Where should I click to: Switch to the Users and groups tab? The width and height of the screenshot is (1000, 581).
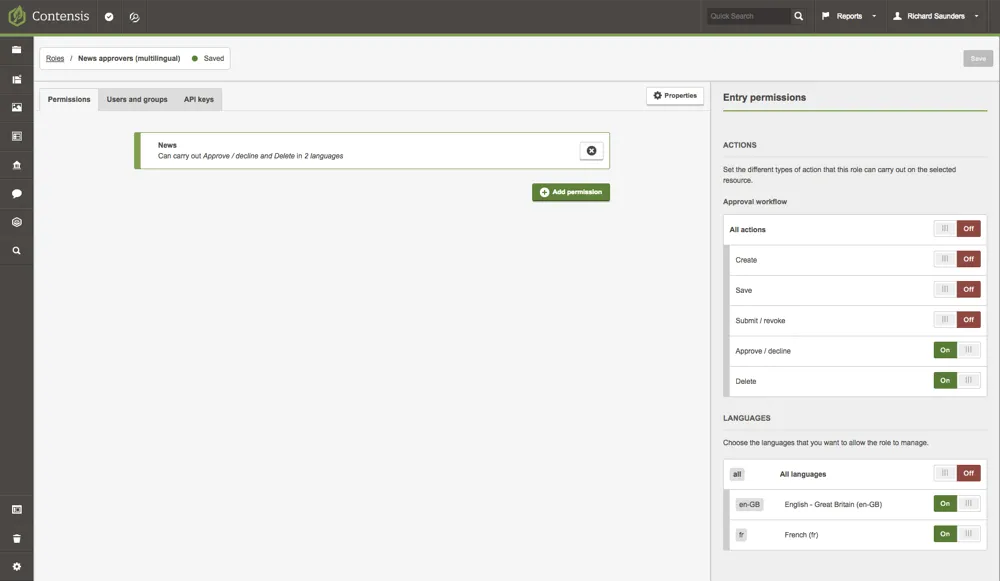[137, 99]
